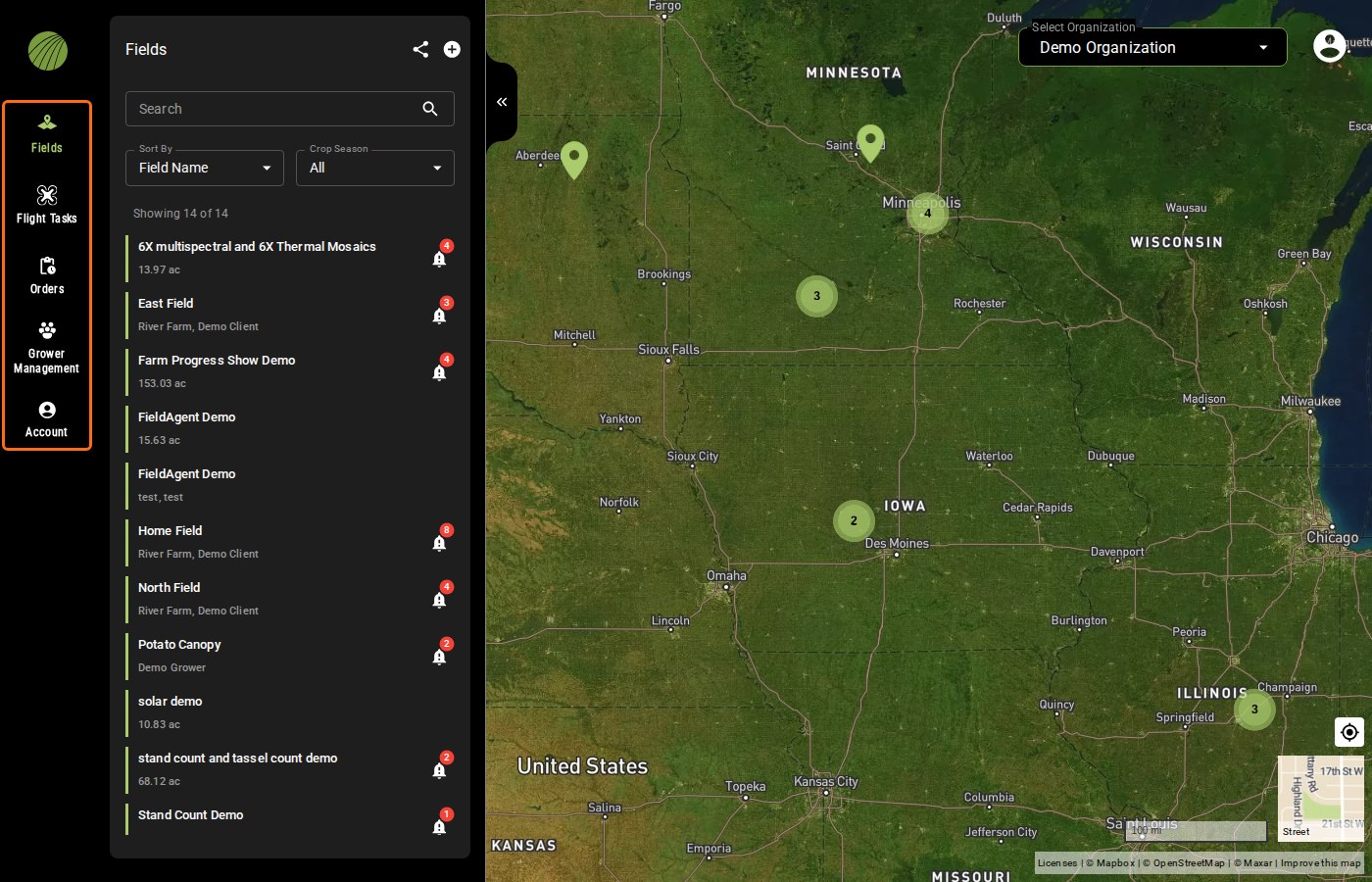Open the Crop Season dropdown
1372x882 pixels.
(375, 168)
